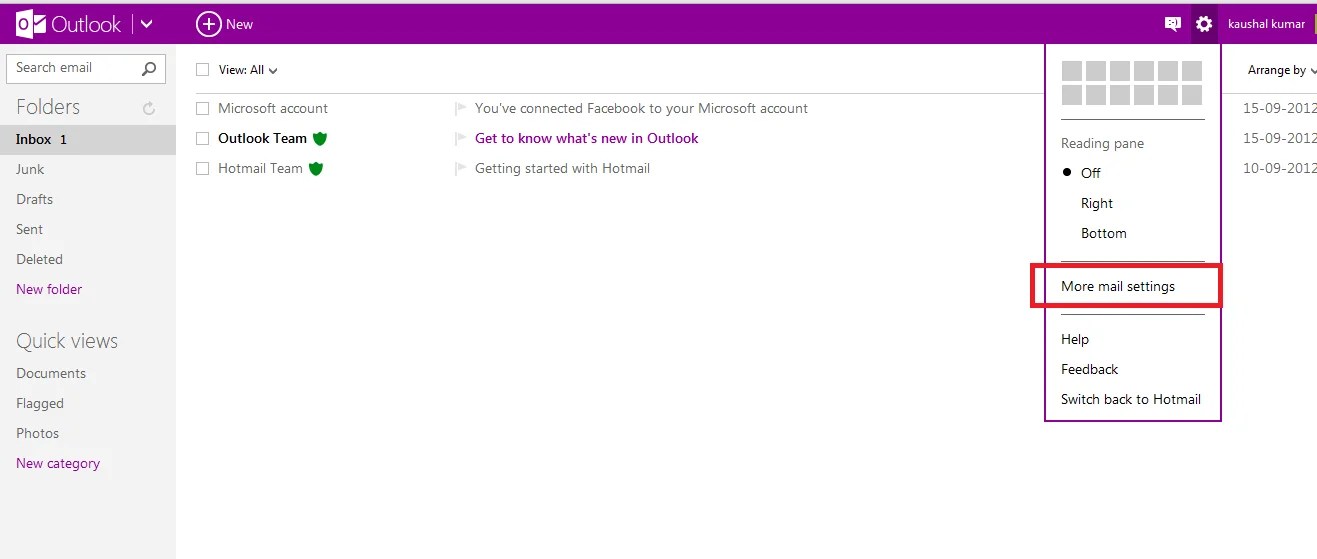The height and width of the screenshot is (559, 1317).
Task: Click the search magnifier icon
Action: 149,68
